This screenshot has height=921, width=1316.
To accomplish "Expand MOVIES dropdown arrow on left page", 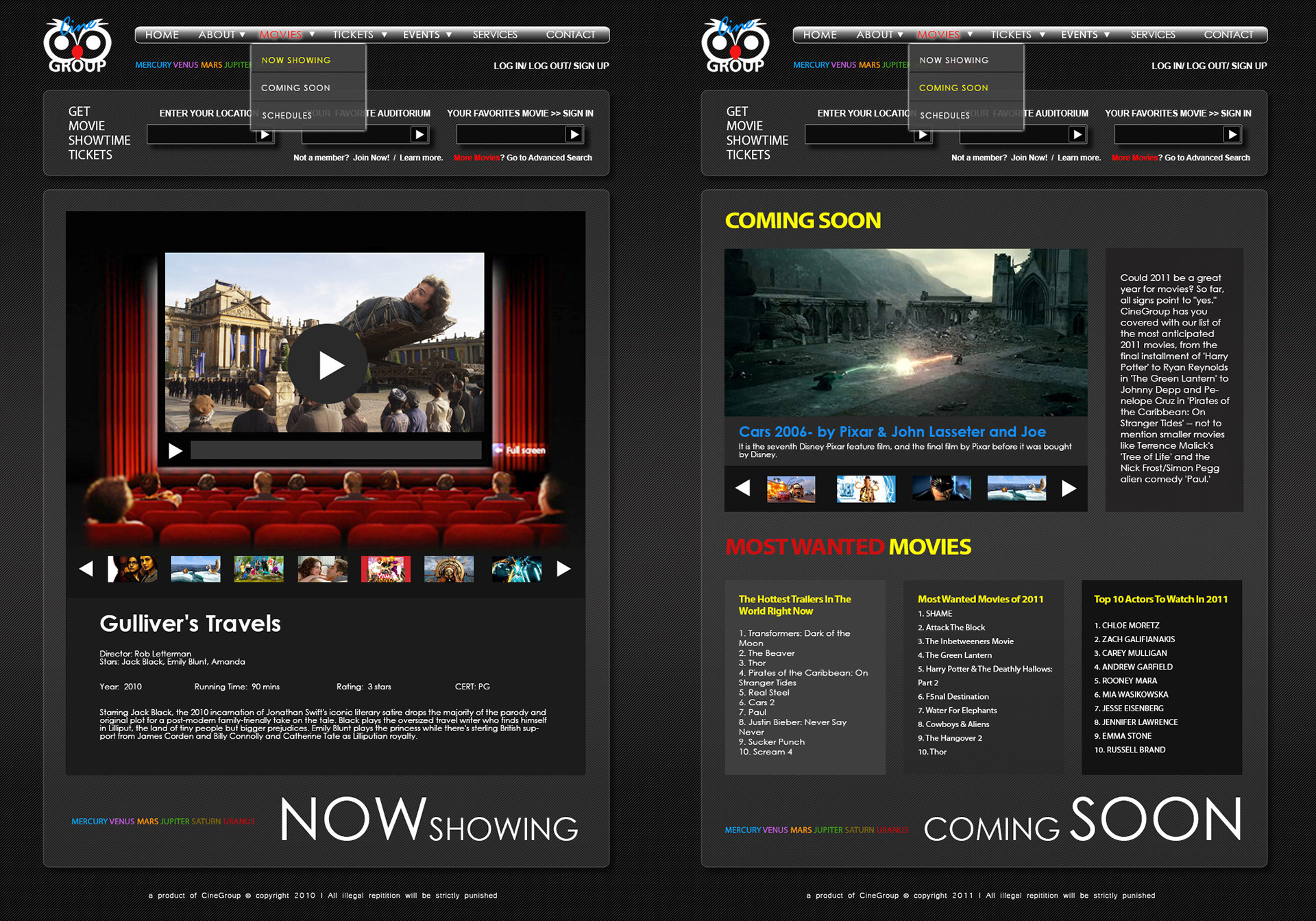I will [x=312, y=34].
